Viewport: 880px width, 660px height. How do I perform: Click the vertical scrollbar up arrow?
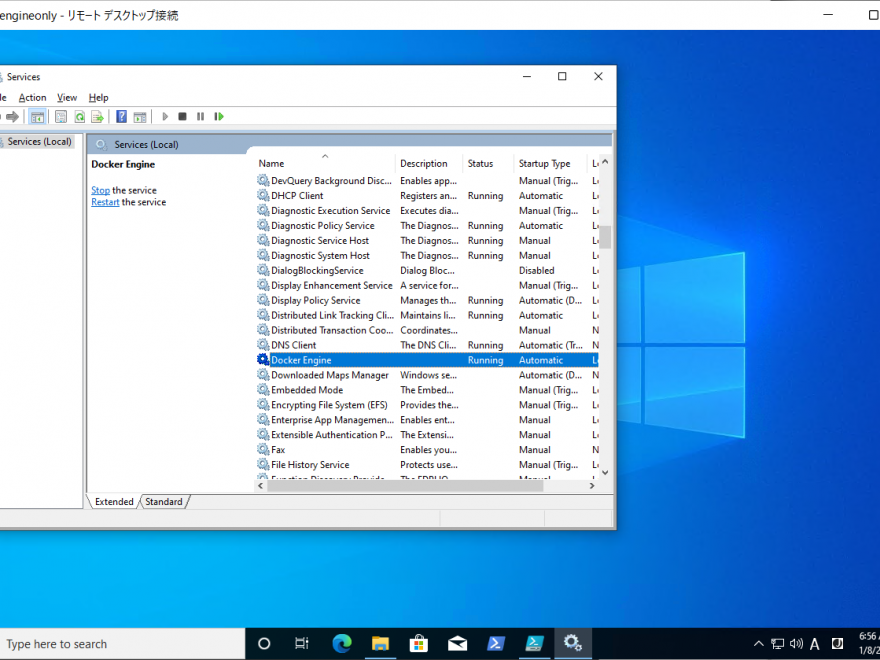pyautogui.click(x=605, y=162)
